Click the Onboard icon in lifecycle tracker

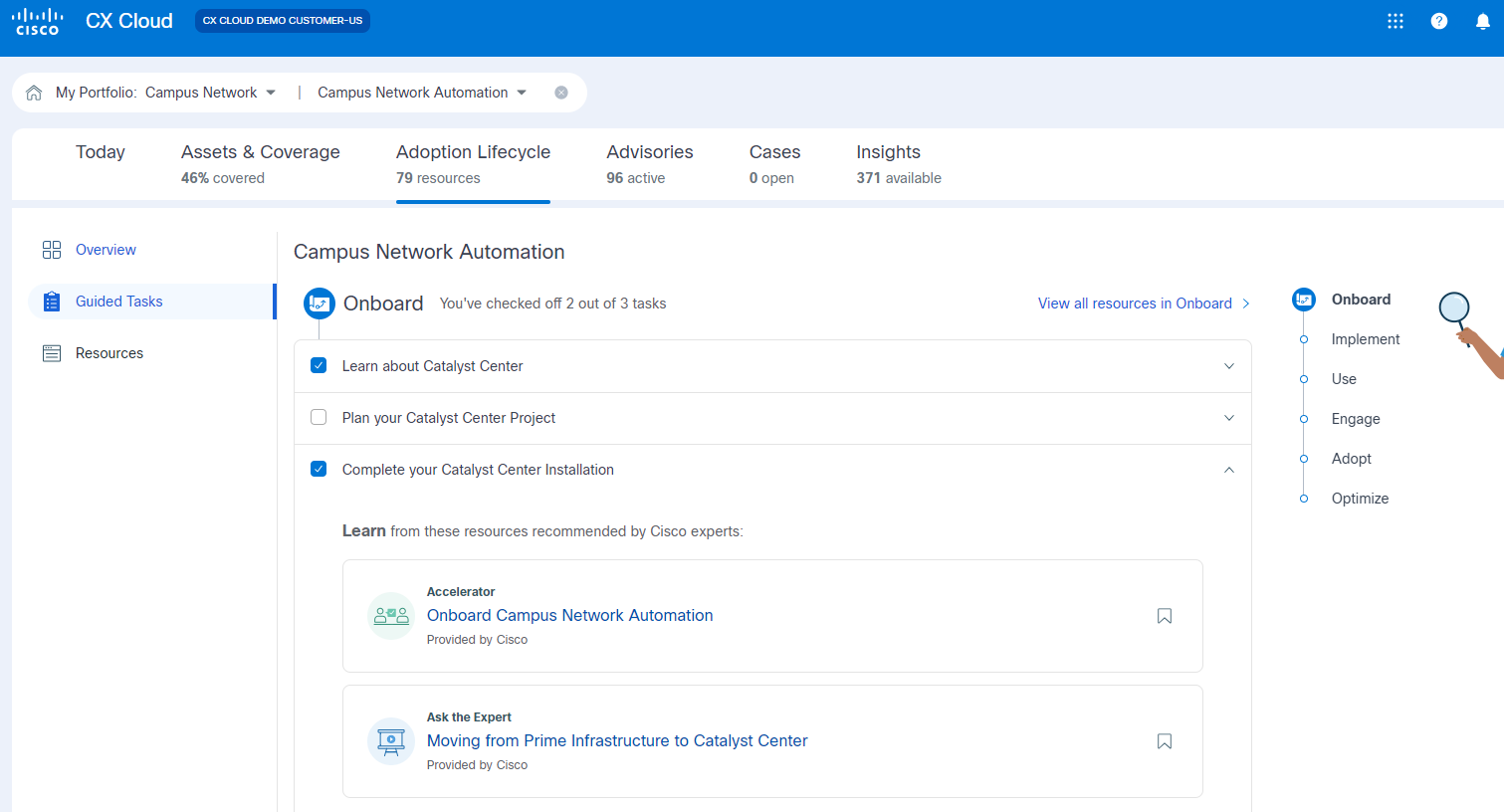click(1304, 300)
